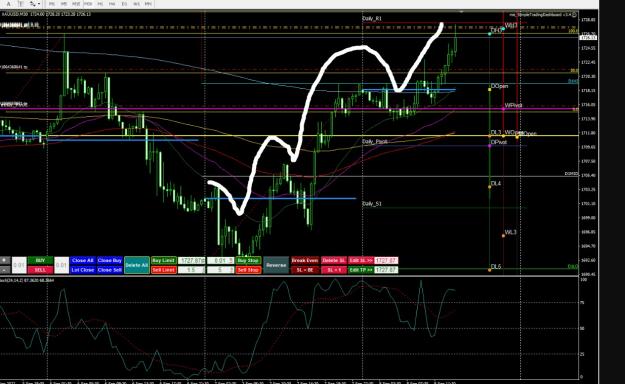Click the Delete SL button
This screenshot has width=625, height=384.
tap(334, 260)
